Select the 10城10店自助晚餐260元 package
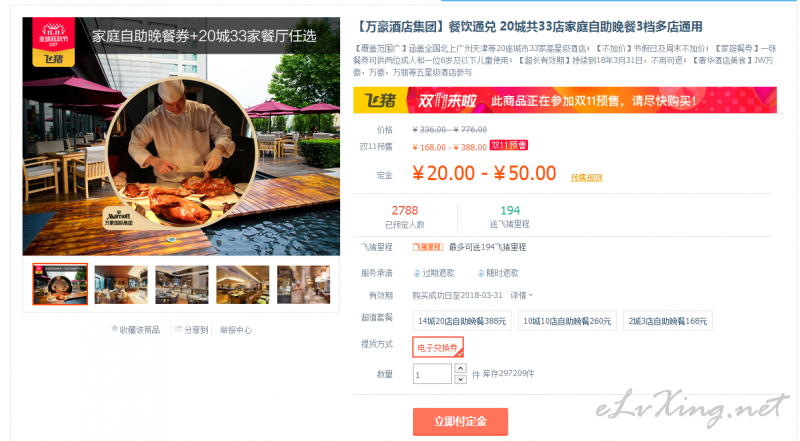 567,321
